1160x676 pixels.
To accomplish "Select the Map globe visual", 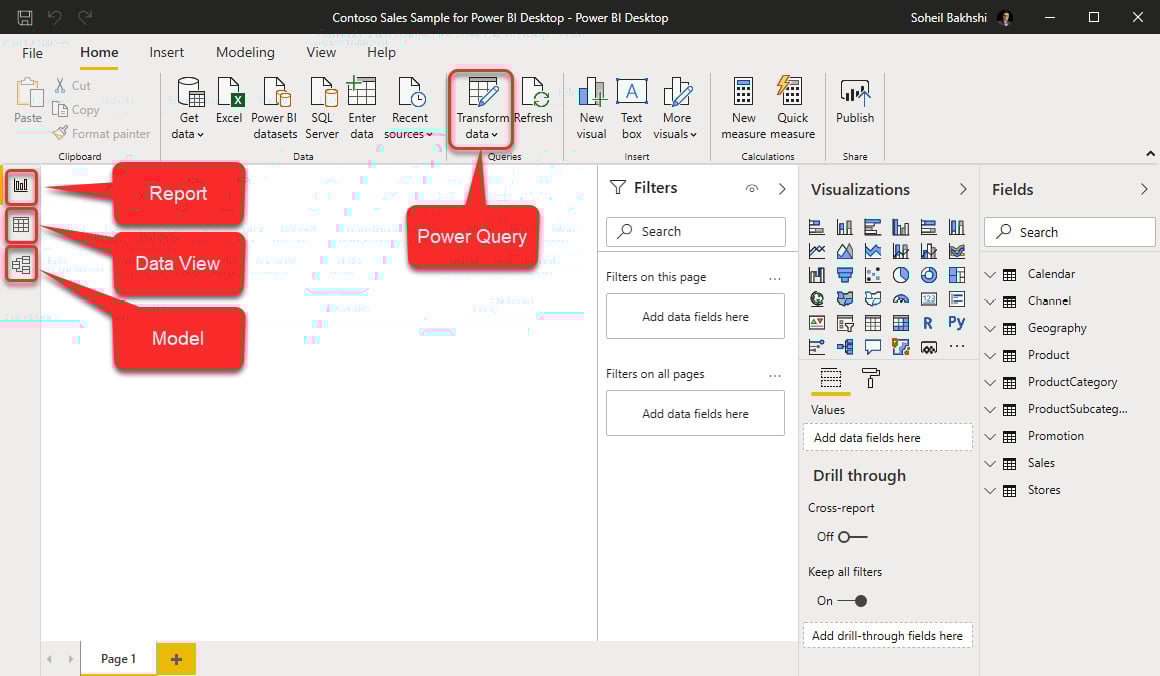I will pyautogui.click(x=817, y=299).
